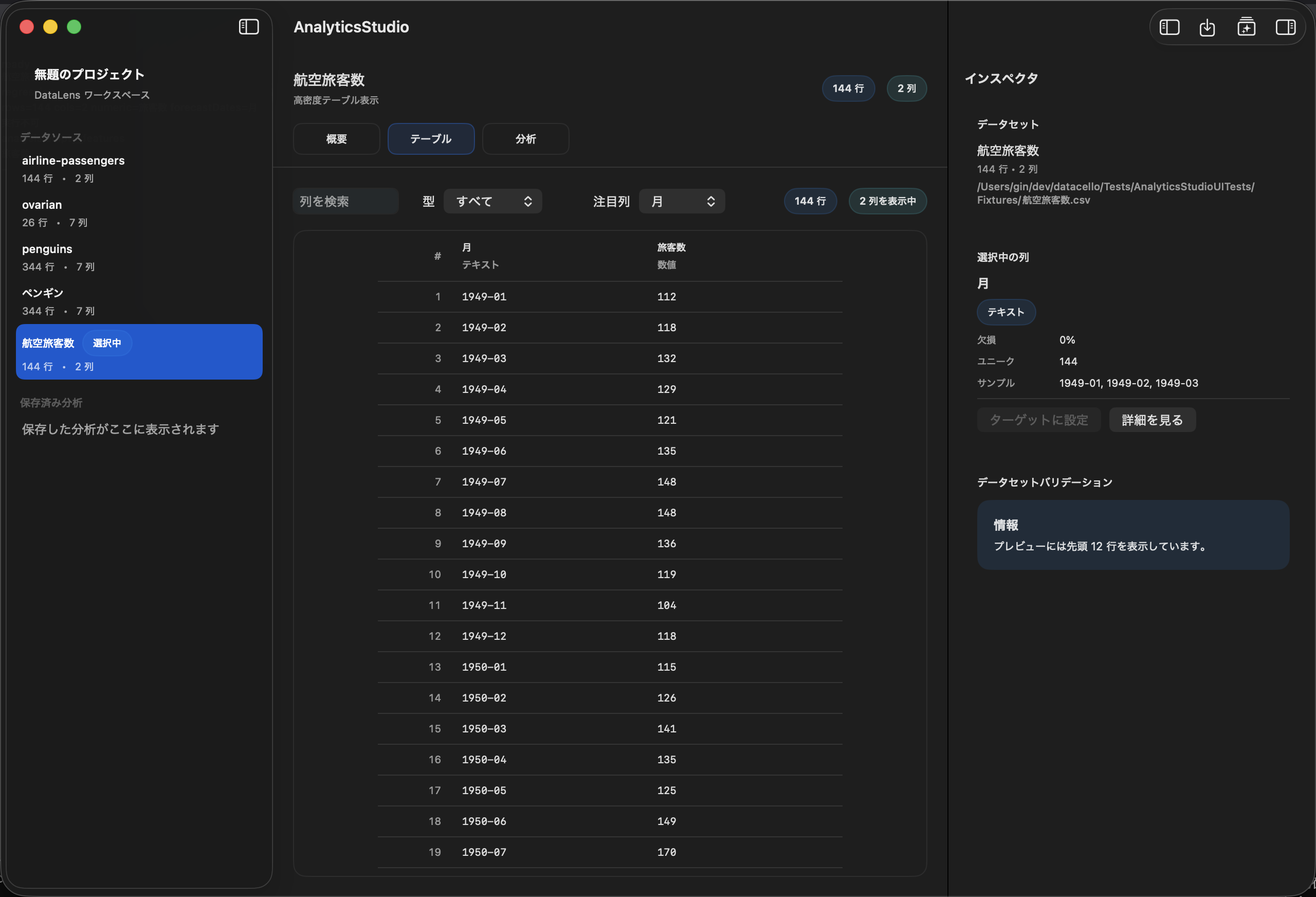Select the ovarian data source
Screen dimensions: 1316x897
click(x=139, y=213)
